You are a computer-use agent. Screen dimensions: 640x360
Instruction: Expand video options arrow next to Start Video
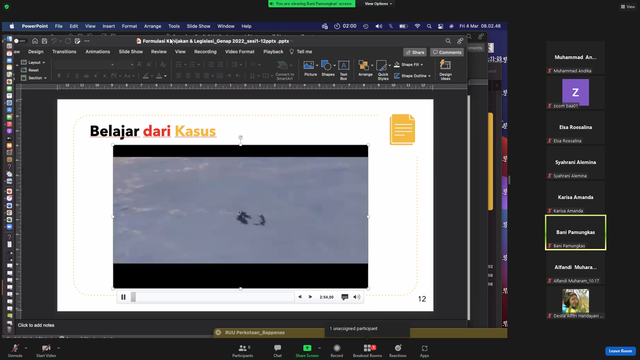click(x=58, y=348)
